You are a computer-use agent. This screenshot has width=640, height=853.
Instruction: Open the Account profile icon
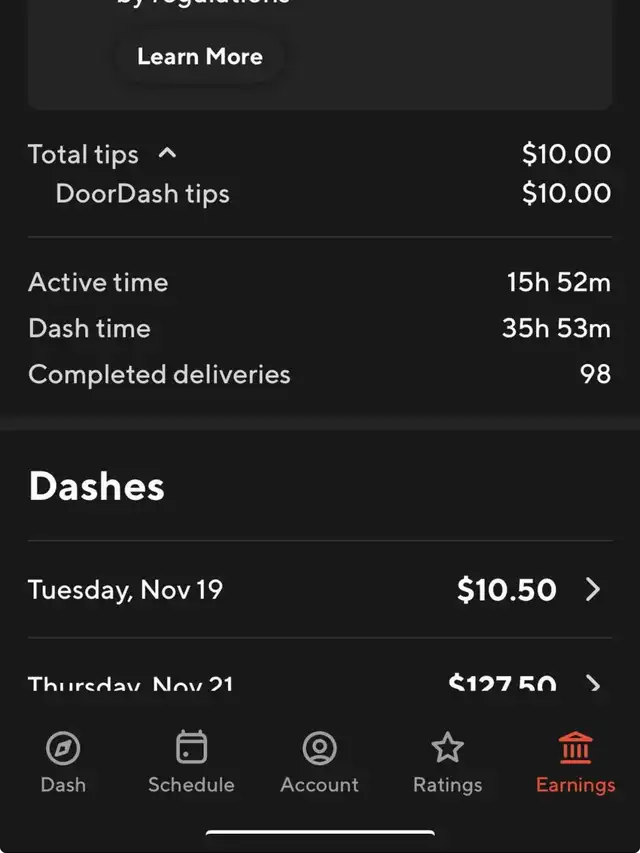point(319,748)
